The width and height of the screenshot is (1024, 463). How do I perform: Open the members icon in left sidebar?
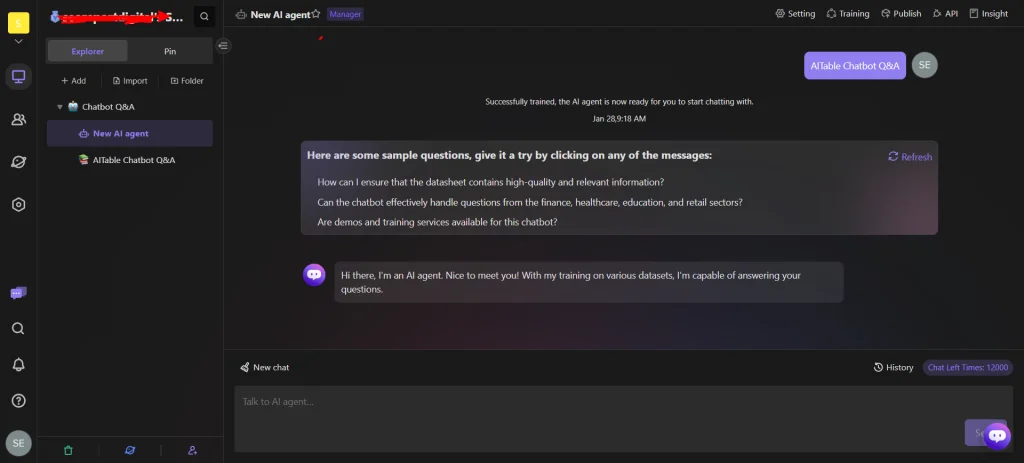[18, 119]
